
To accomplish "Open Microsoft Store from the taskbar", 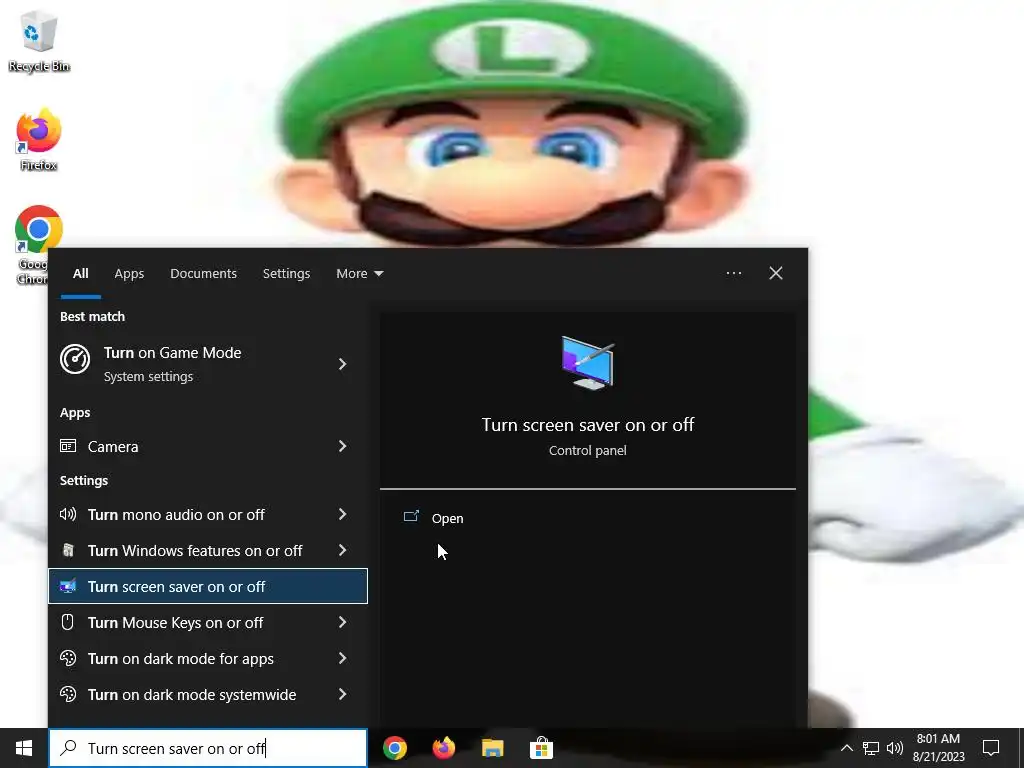I will pos(541,748).
